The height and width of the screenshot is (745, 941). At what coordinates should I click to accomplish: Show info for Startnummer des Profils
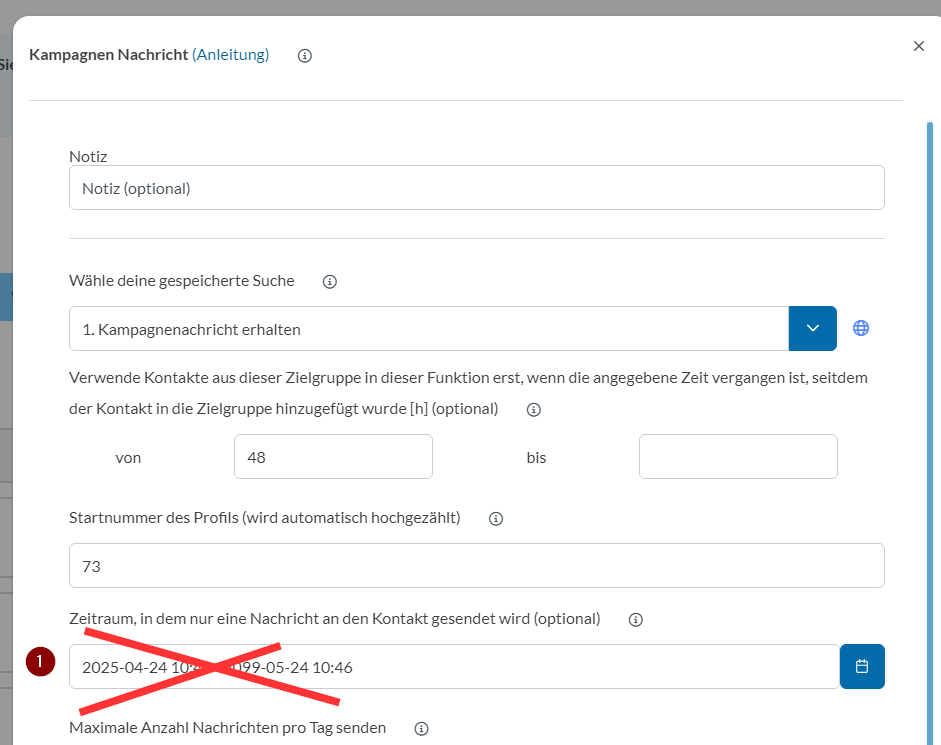[496, 519]
